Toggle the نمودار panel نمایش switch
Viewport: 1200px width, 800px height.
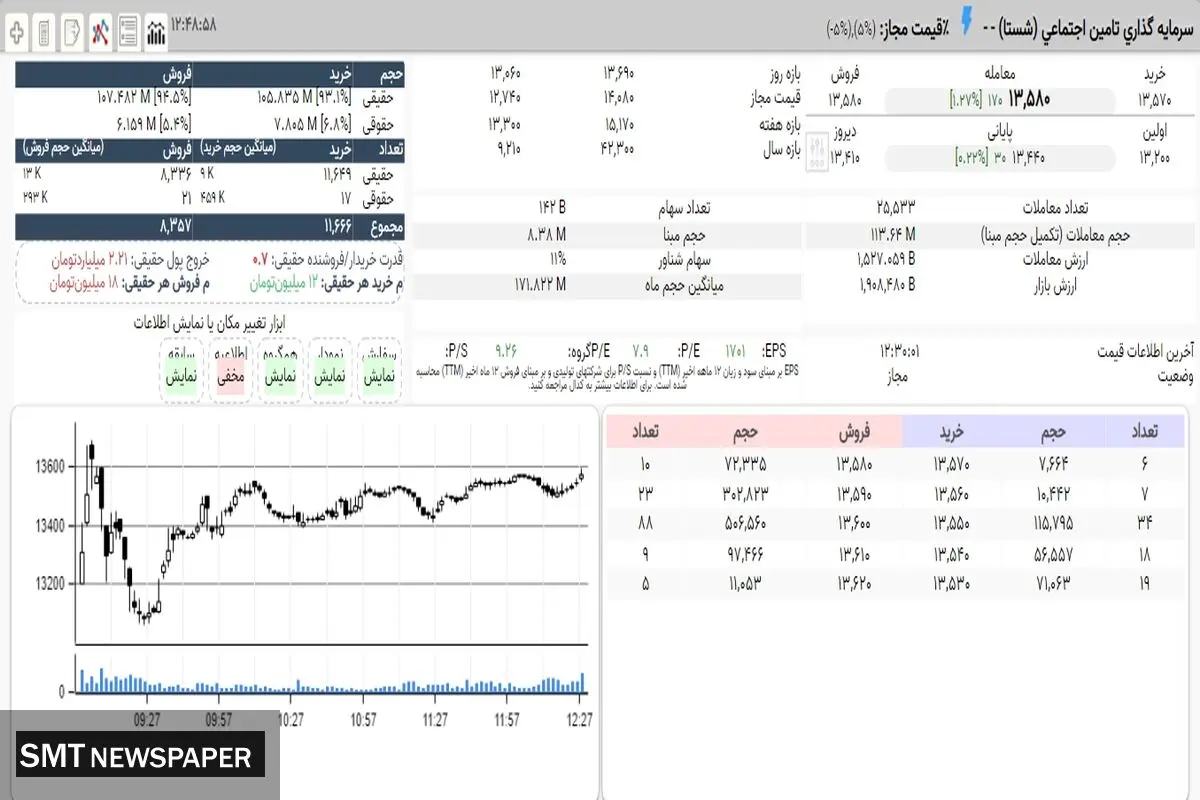[332, 378]
